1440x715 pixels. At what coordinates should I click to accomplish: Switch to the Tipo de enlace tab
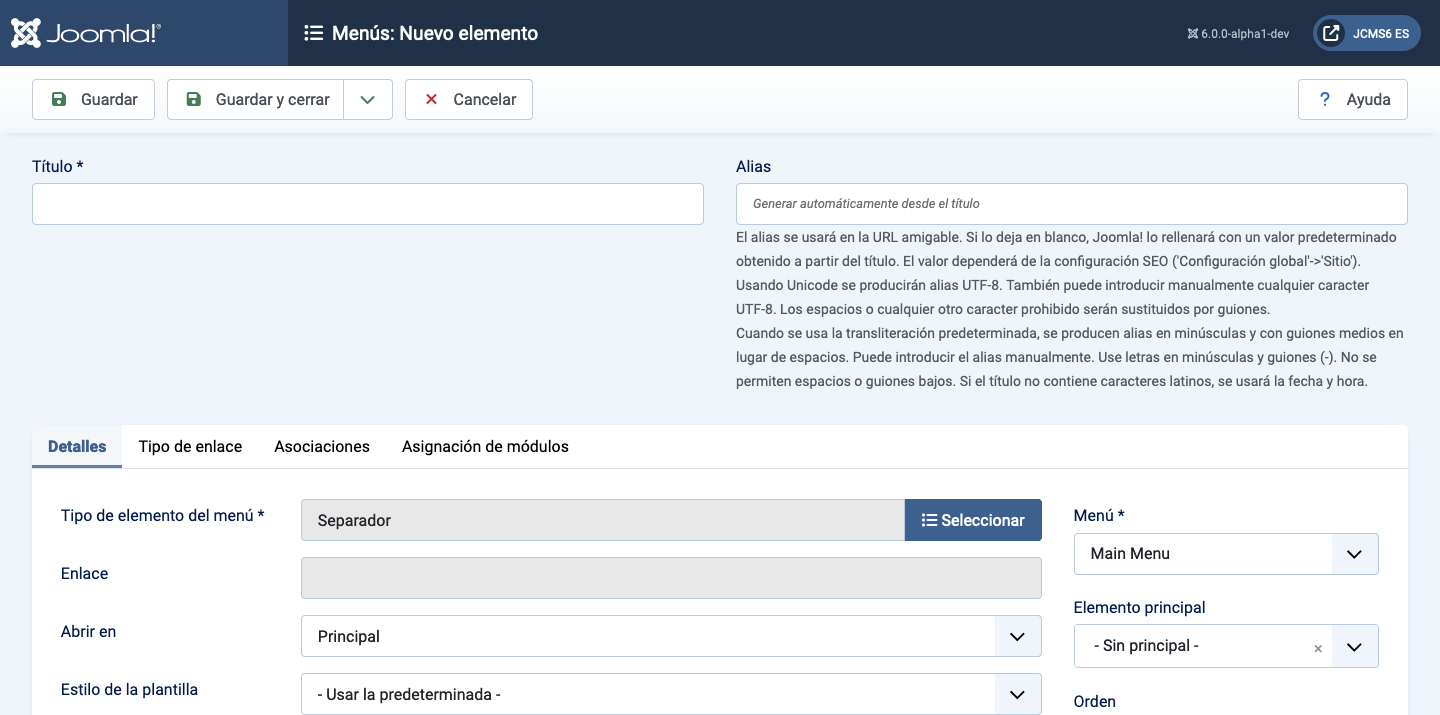[x=190, y=446]
